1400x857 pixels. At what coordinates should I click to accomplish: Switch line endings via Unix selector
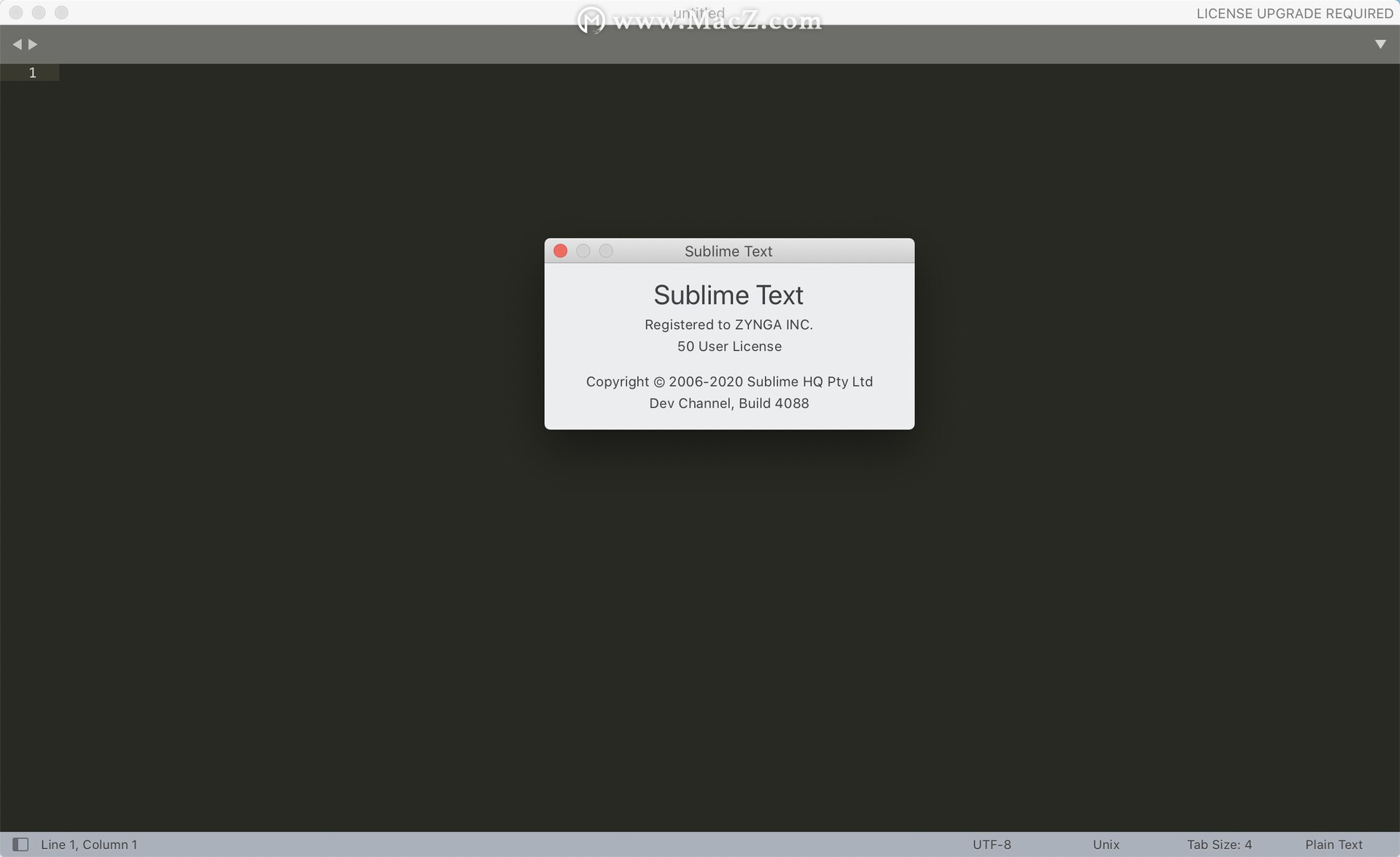(1105, 844)
